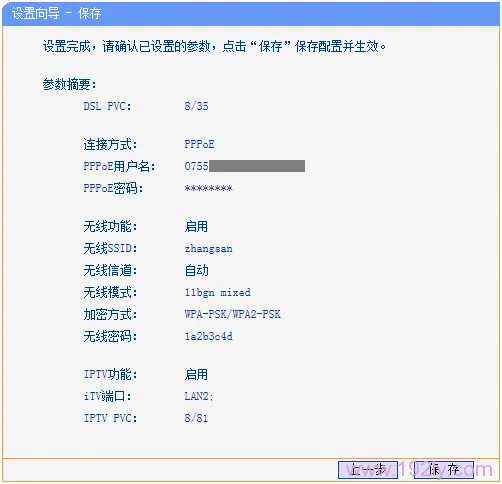Click the 无线密码 label

(110, 336)
